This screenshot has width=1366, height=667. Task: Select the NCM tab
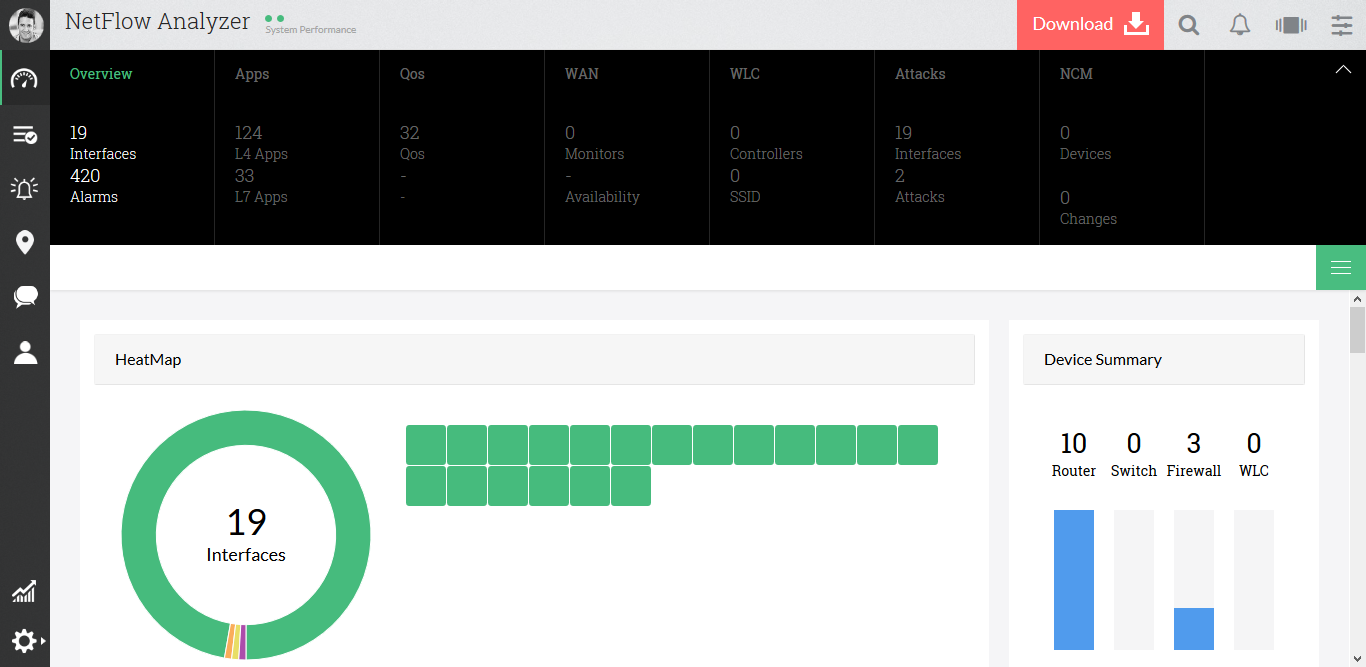point(1076,74)
